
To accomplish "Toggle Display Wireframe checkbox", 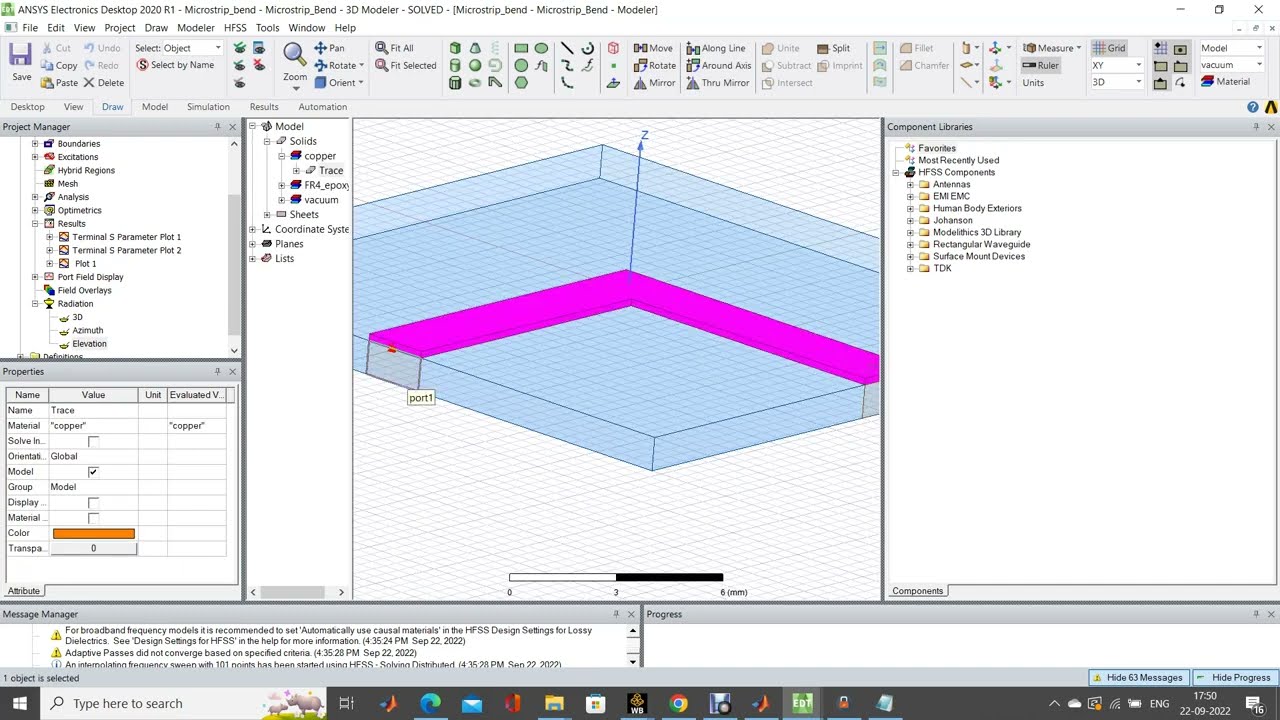I will [93, 502].
